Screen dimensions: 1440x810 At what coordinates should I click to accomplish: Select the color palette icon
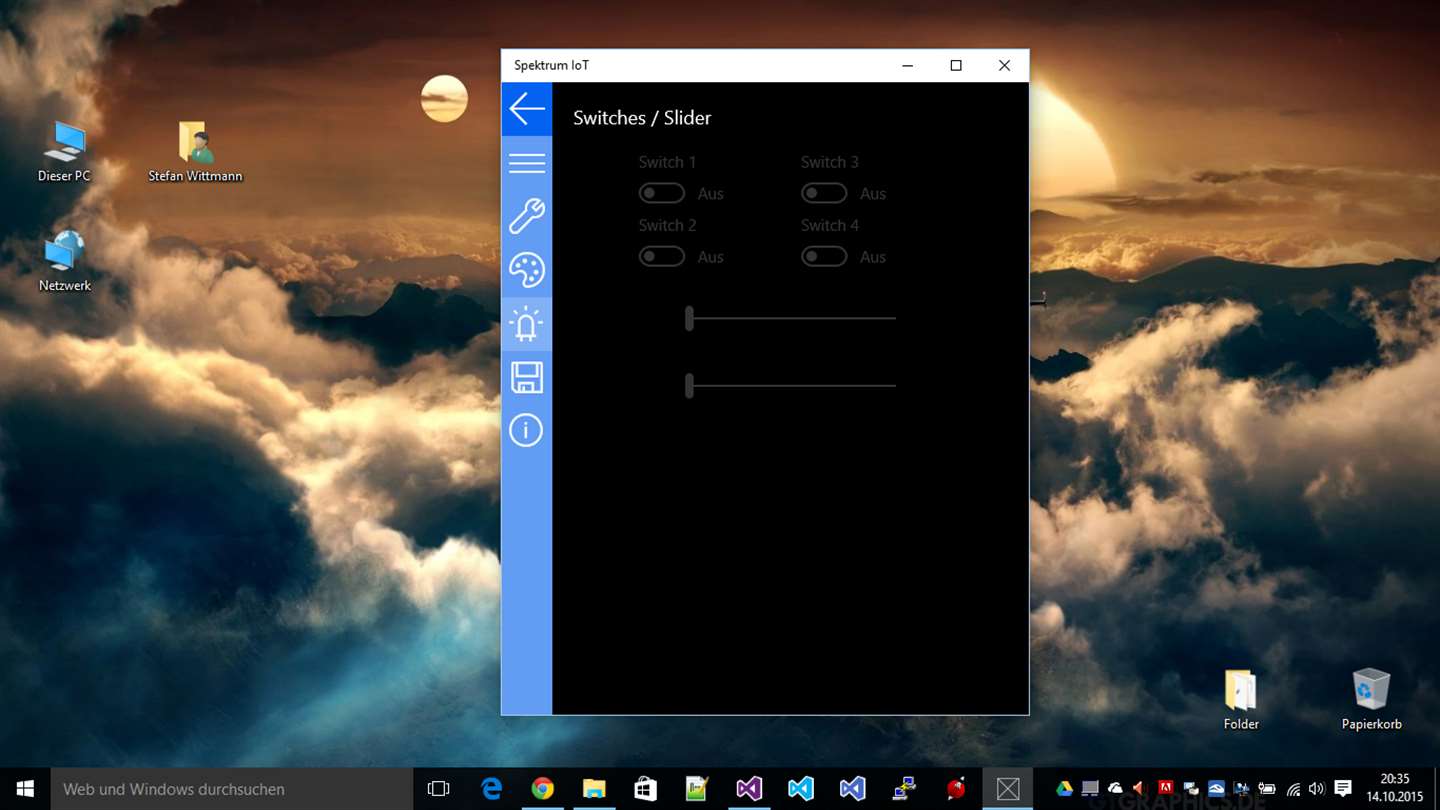coord(526,270)
